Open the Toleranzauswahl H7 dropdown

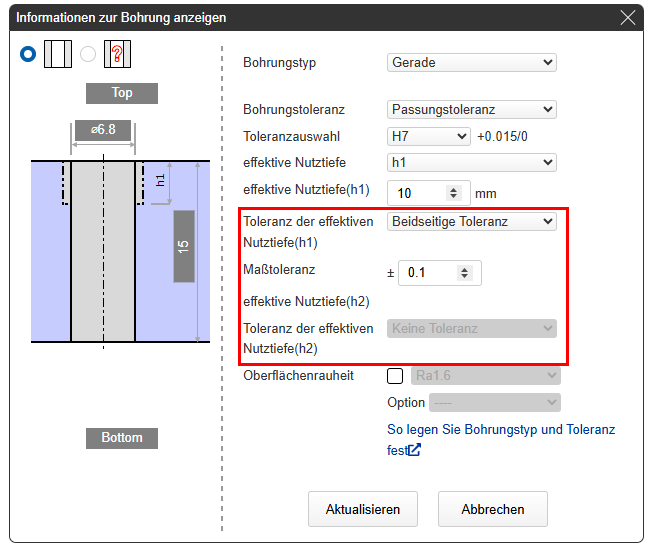coord(428,136)
